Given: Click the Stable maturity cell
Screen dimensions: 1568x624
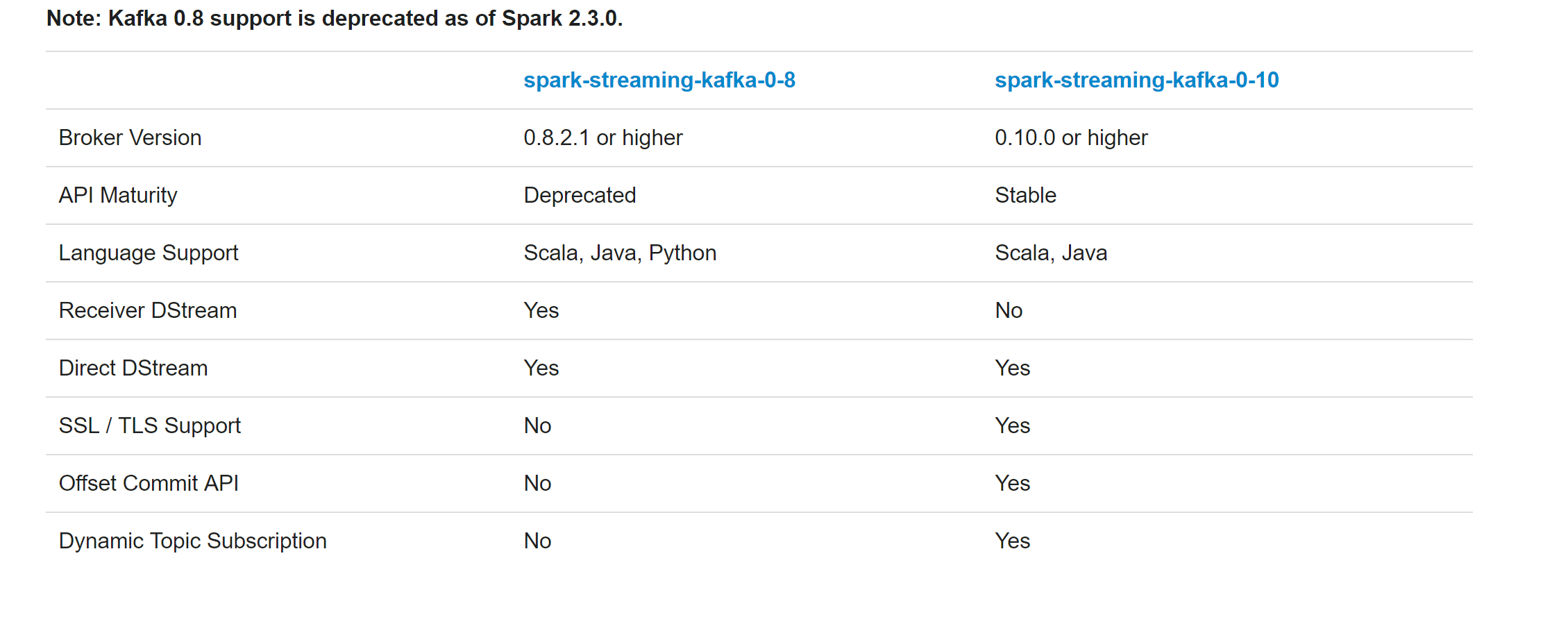Looking at the screenshot, I should pyautogui.click(x=1025, y=195).
